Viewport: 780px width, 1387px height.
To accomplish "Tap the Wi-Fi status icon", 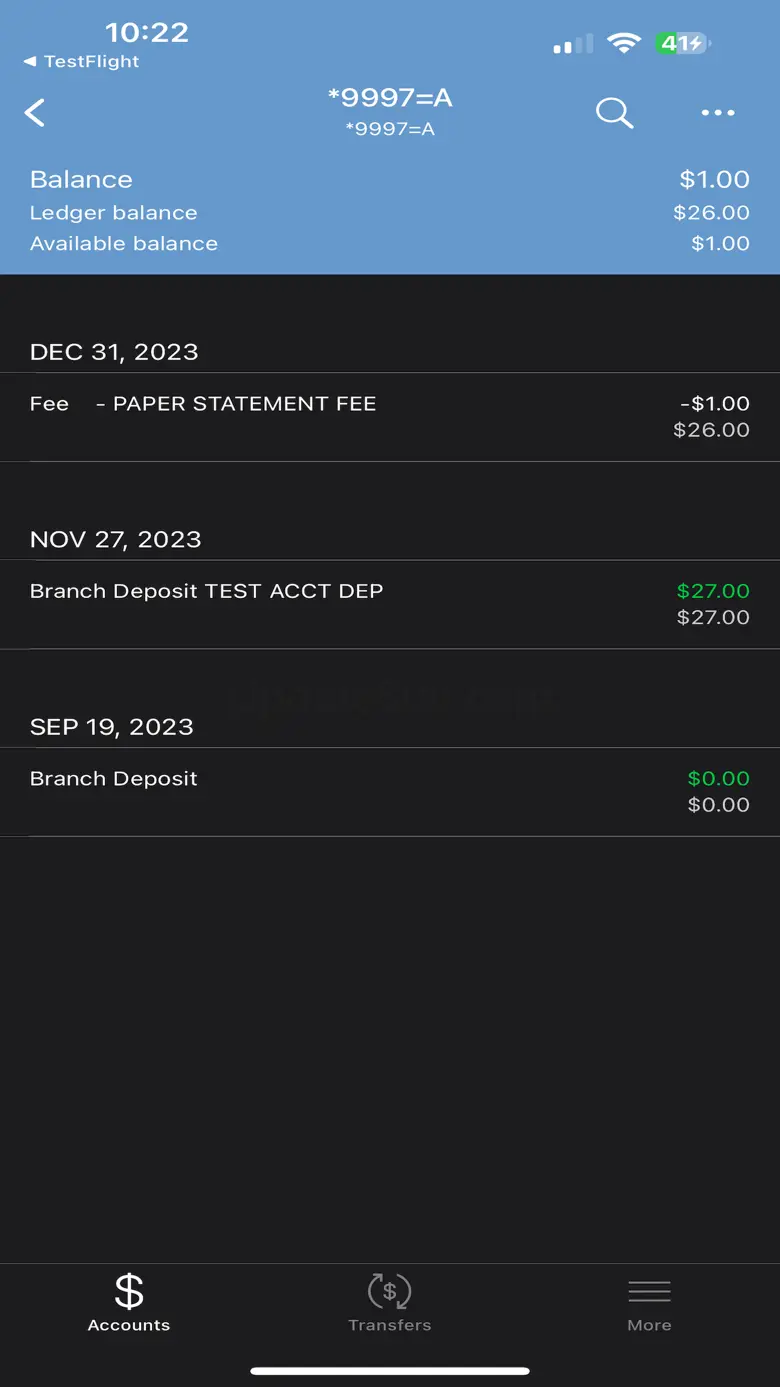I will click(x=624, y=43).
